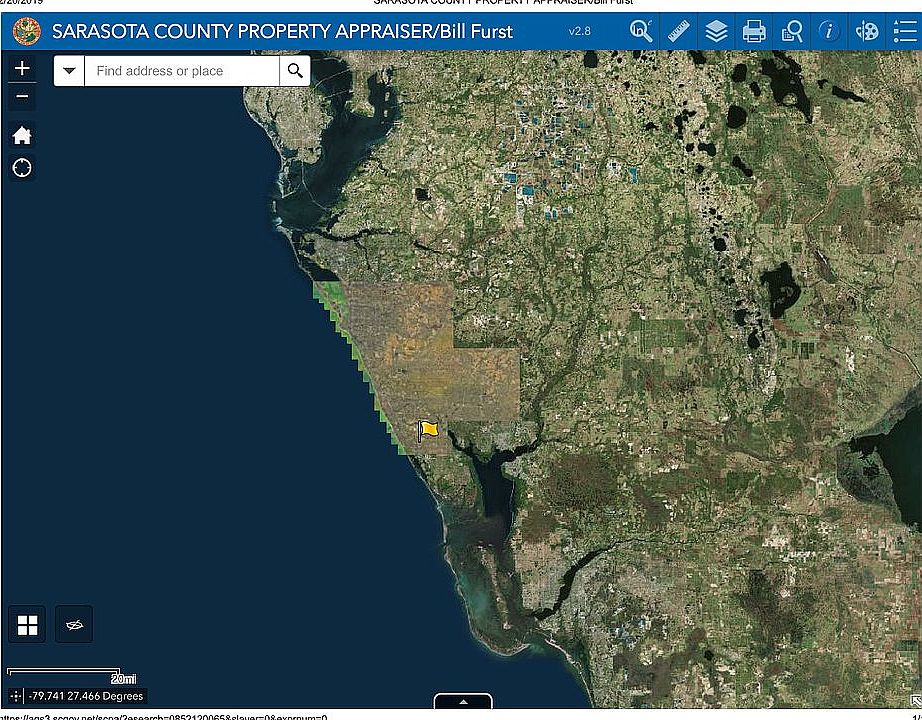Click the yellow flag map marker
The width and height of the screenshot is (922, 720).
[428, 431]
